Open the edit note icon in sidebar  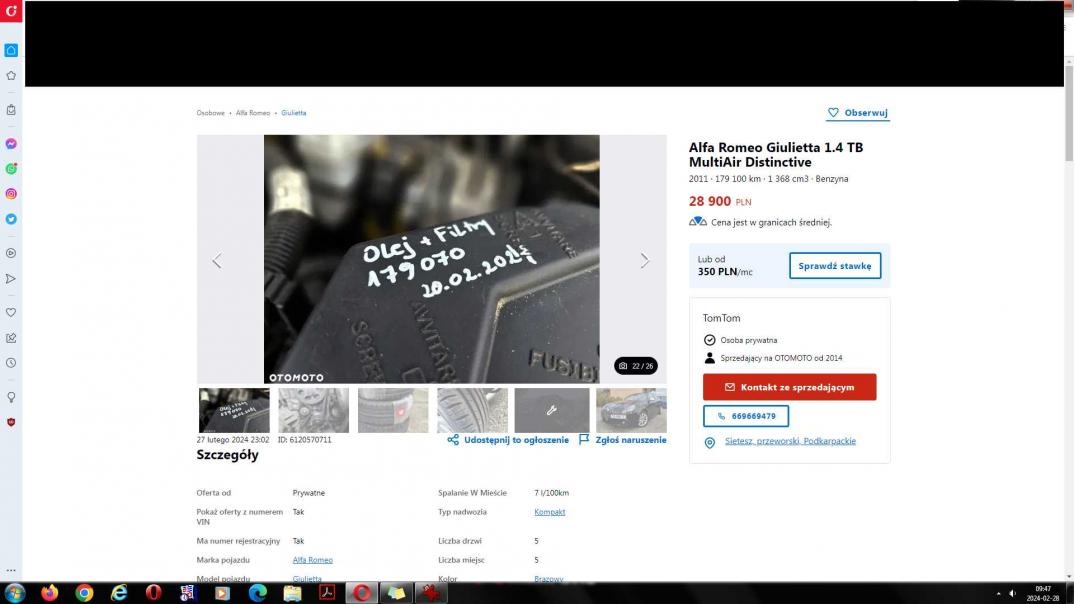pyautogui.click(x=11, y=338)
